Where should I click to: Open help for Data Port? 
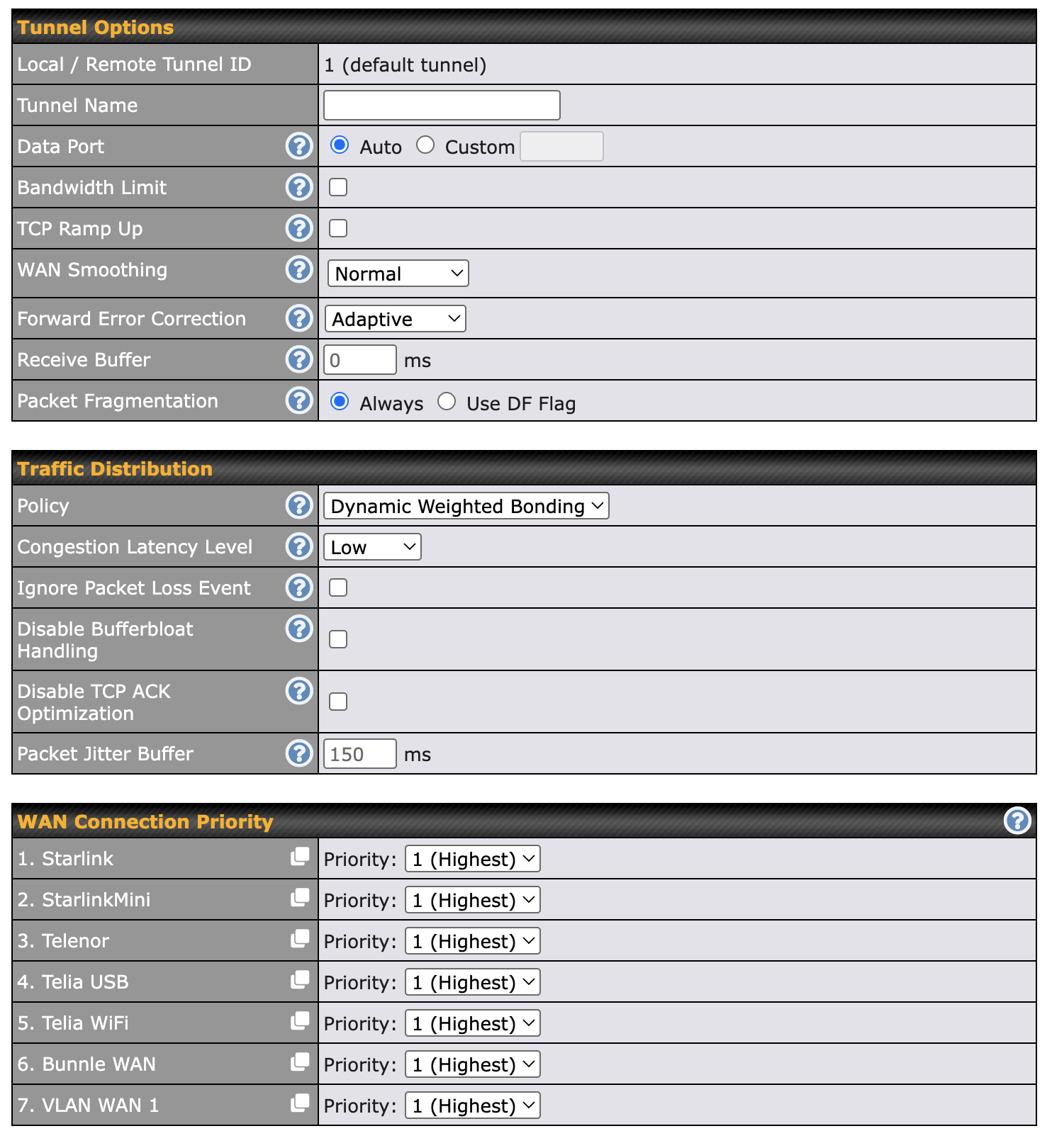[x=299, y=147]
